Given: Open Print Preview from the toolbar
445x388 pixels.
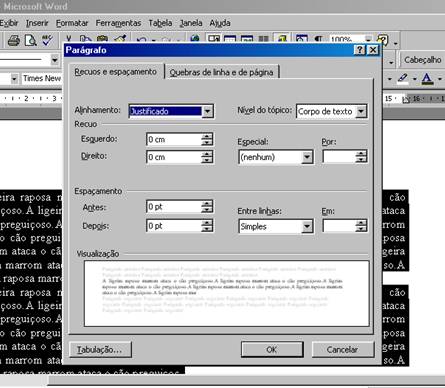Looking at the screenshot, I should tap(31, 41).
